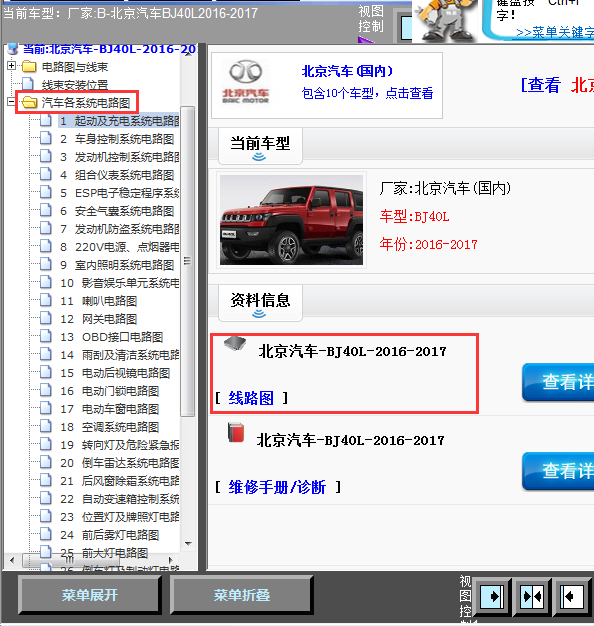
Task: Open item 15 电动后视镜电路图
Action: pos(115,373)
